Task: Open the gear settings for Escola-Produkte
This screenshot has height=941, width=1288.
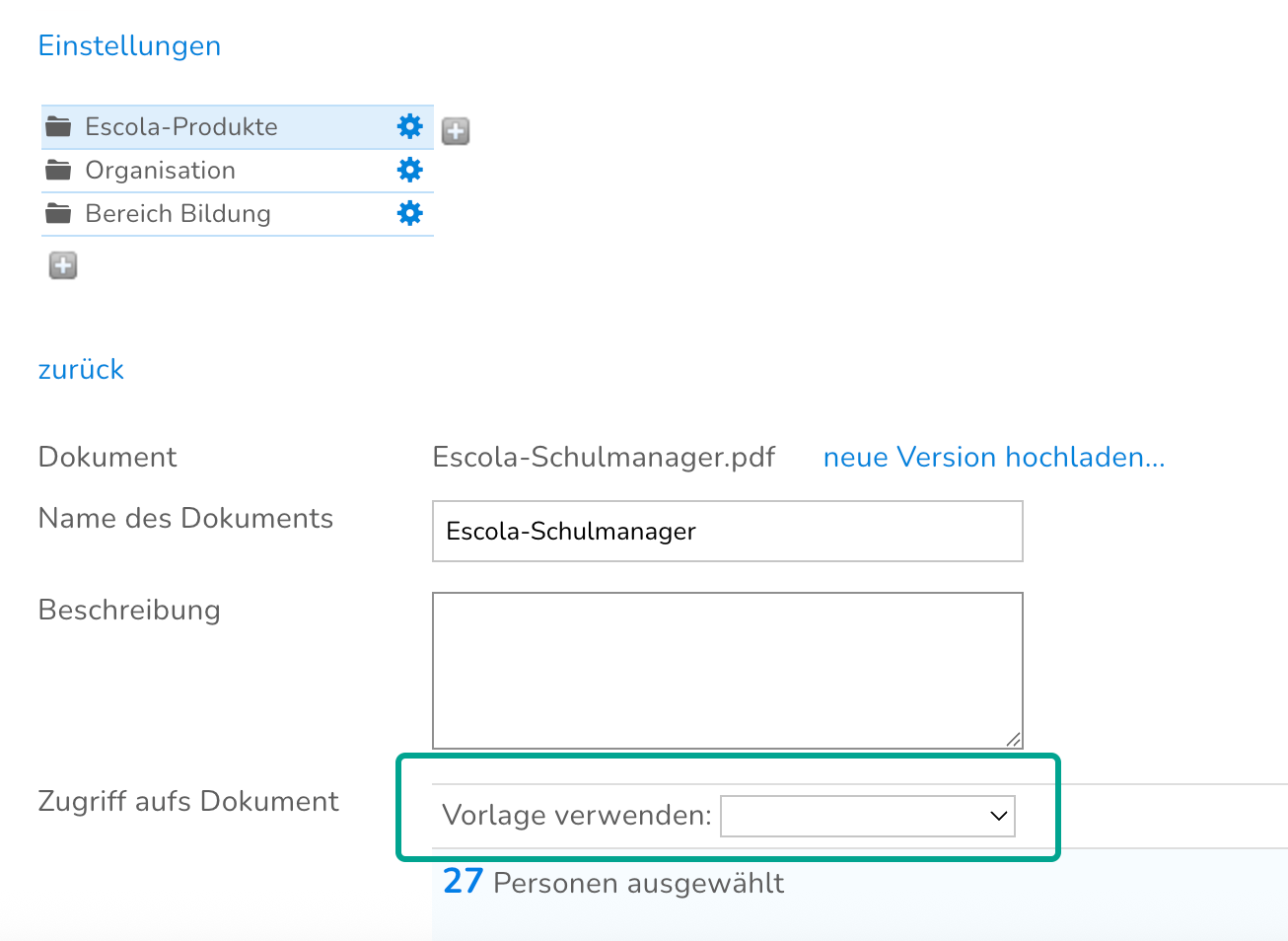Action: [409, 126]
